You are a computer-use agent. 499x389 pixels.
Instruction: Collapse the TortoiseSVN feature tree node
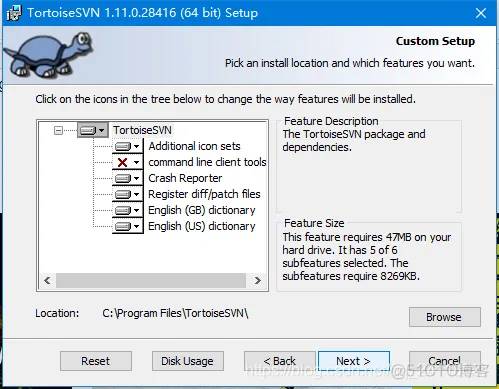58,130
